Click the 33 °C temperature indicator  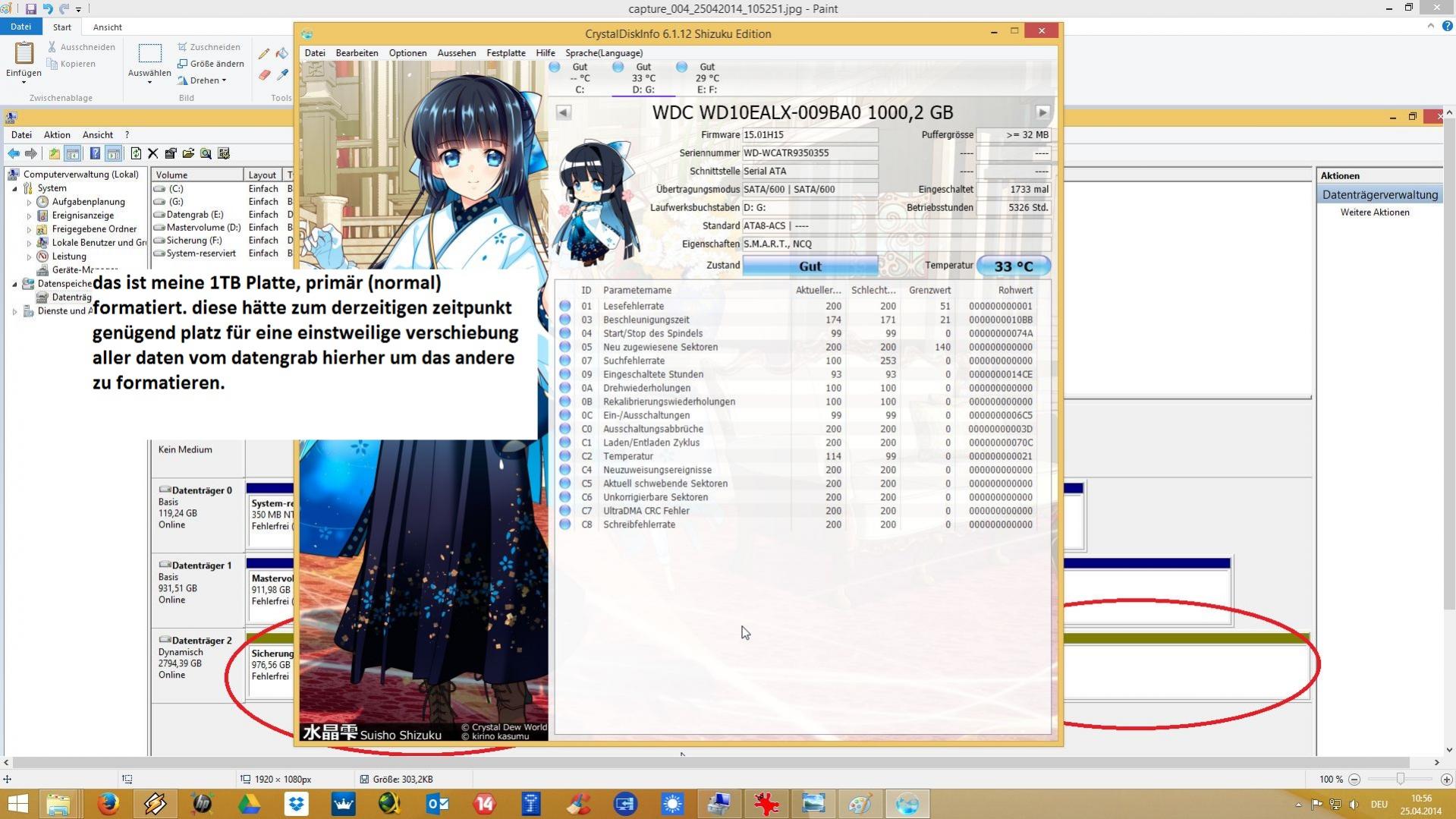[1013, 266]
